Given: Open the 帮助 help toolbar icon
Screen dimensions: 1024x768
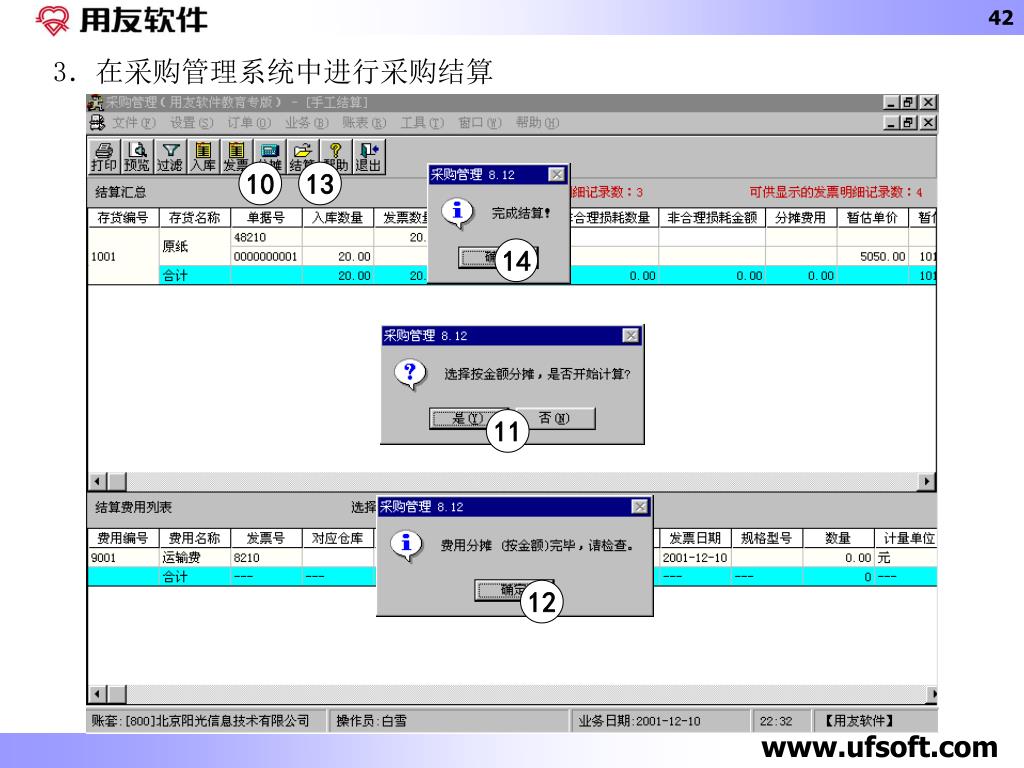Looking at the screenshot, I should pos(336,157).
